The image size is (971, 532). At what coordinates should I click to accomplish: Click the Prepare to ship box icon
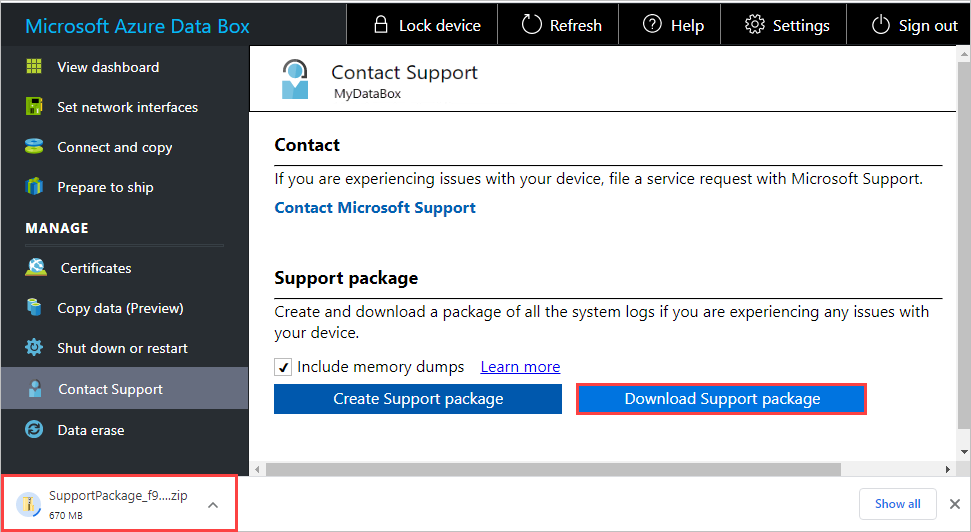click(34, 187)
